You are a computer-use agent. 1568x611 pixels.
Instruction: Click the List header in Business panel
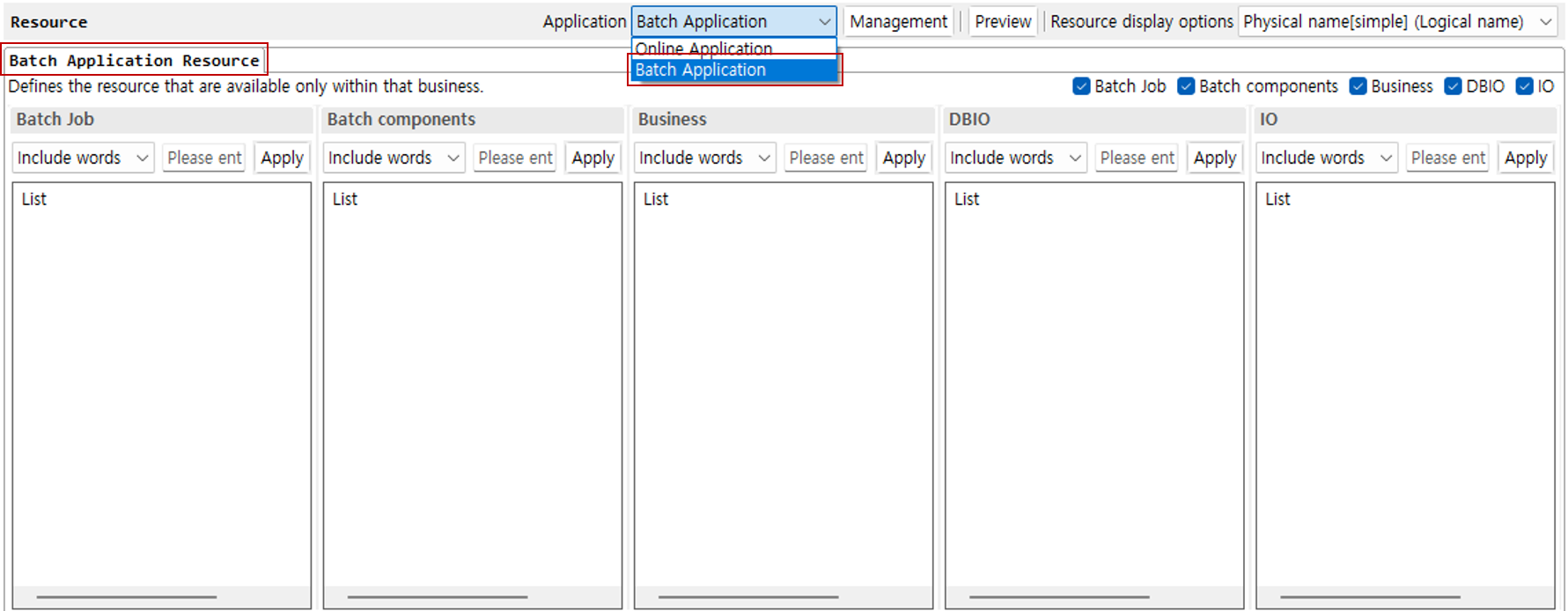[x=656, y=199]
